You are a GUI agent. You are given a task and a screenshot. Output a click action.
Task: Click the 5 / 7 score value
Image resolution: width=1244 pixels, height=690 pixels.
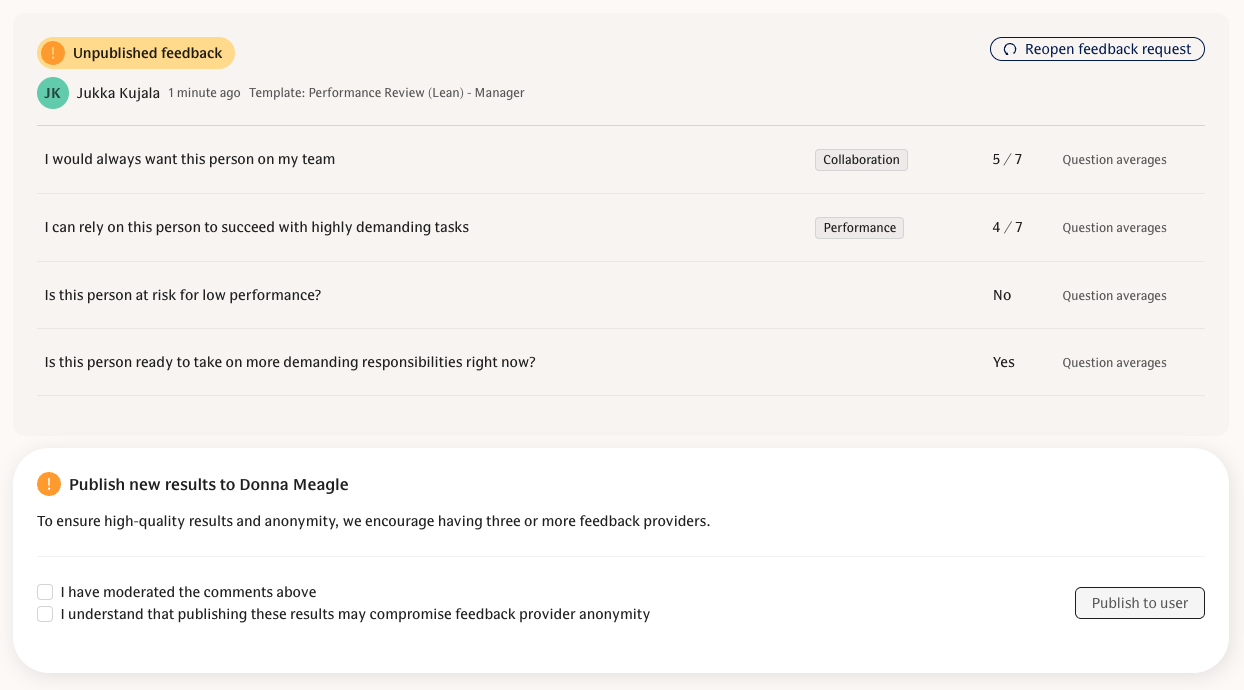1006,159
